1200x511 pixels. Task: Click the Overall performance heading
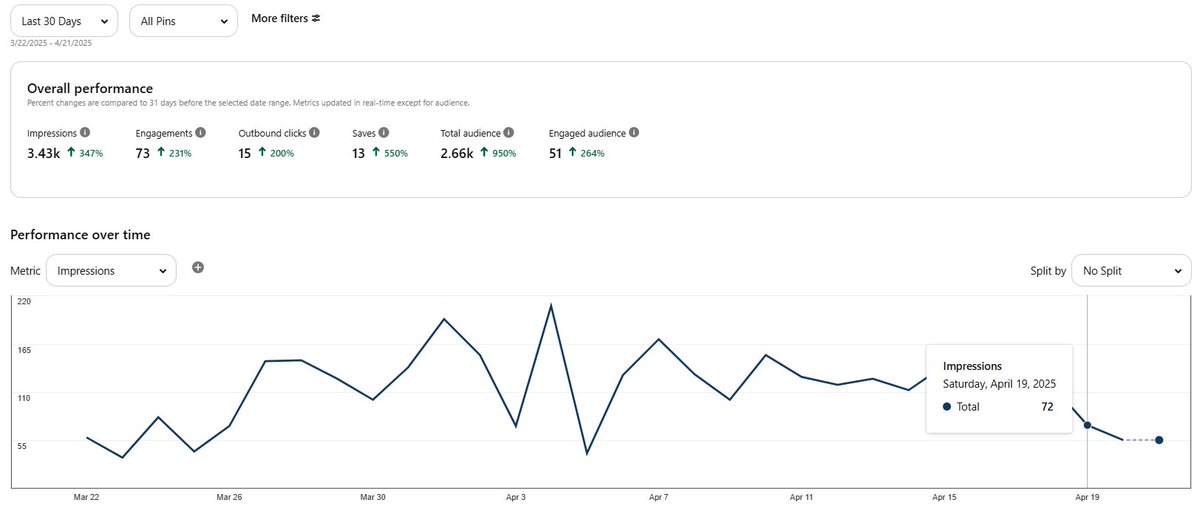coord(90,88)
